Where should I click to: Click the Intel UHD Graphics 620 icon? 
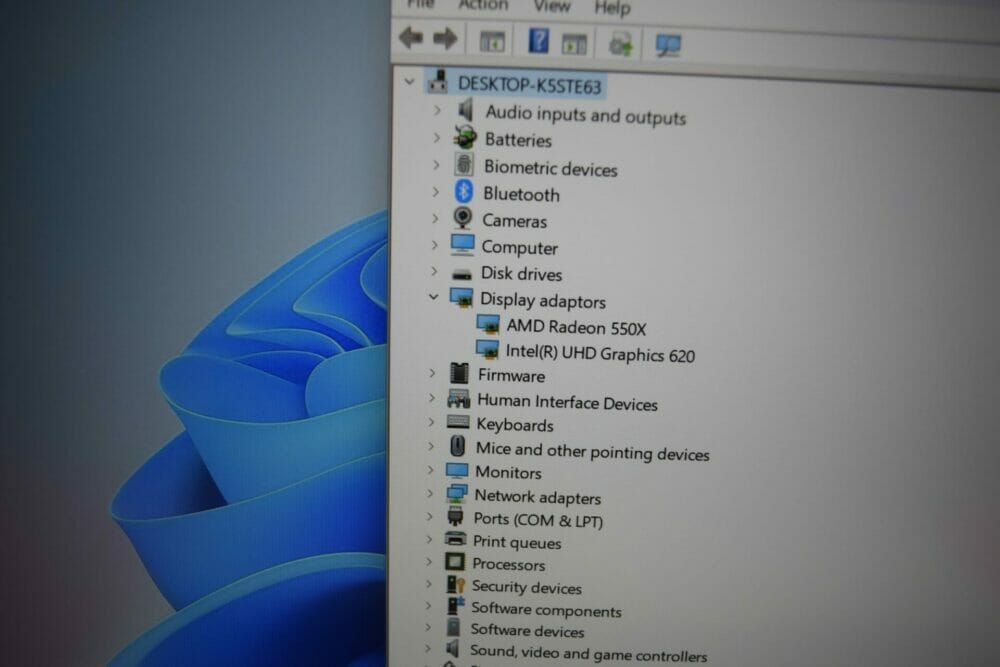487,349
